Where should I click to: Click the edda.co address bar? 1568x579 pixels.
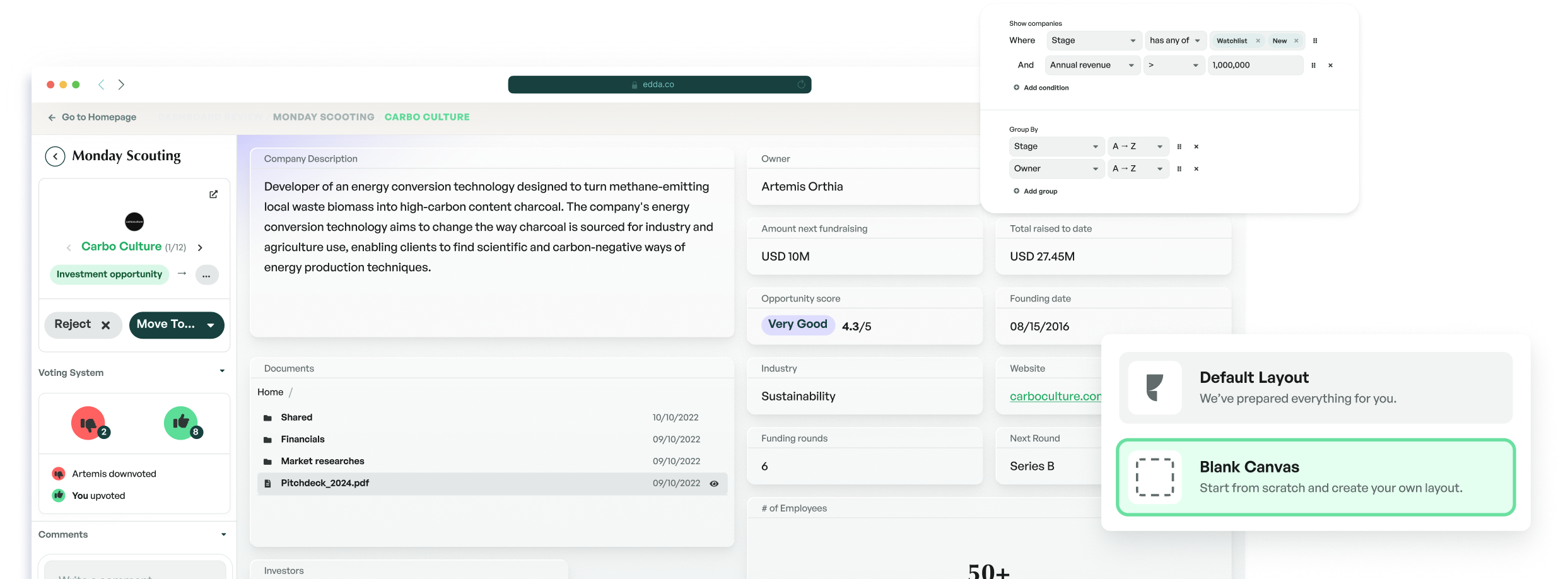click(x=660, y=85)
